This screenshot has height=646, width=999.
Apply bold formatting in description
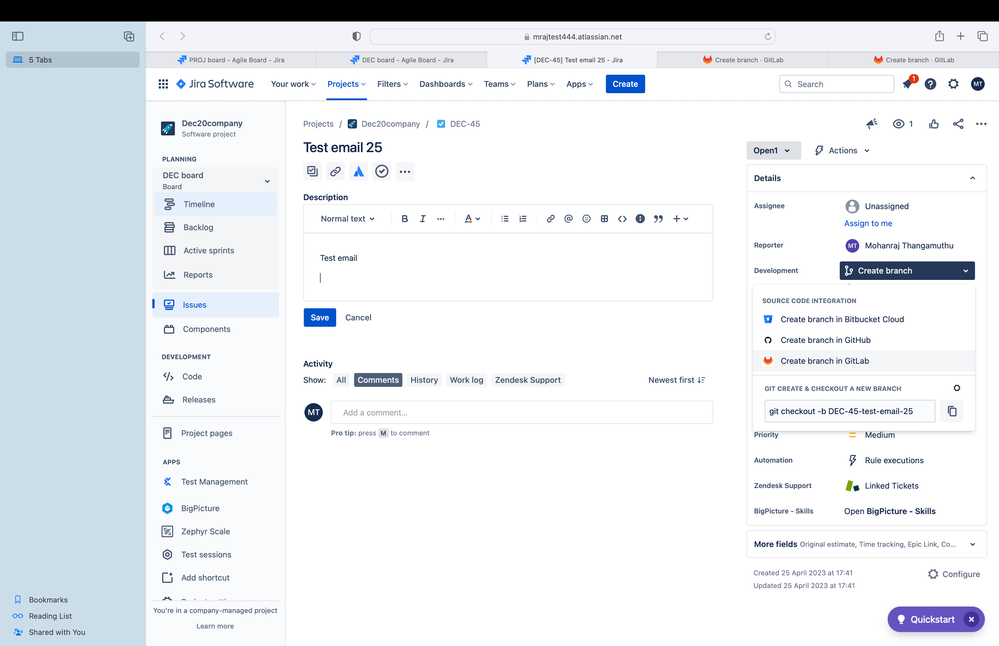click(405, 219)
